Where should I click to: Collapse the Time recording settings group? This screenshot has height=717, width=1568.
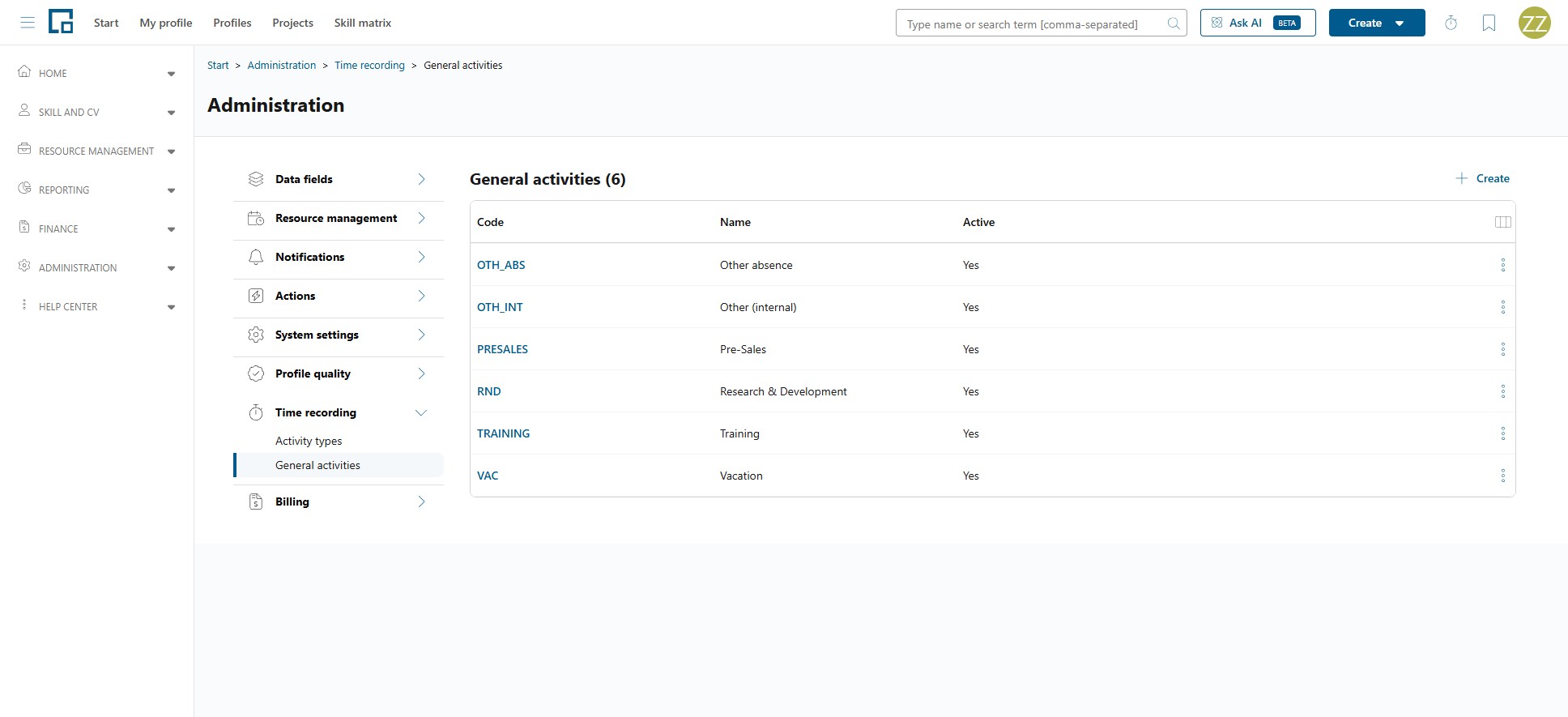[339, 412]
